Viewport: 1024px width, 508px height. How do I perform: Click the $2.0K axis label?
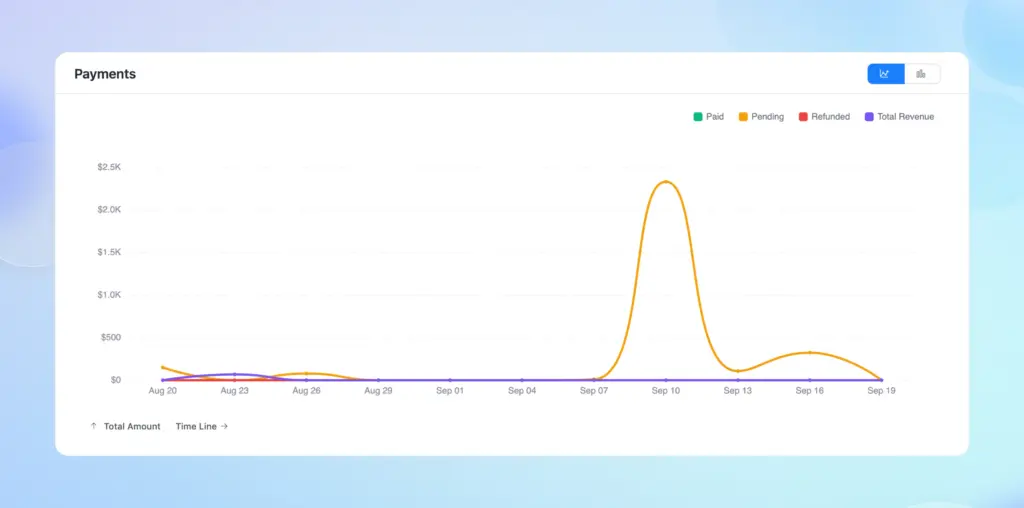tap(109, 210)
